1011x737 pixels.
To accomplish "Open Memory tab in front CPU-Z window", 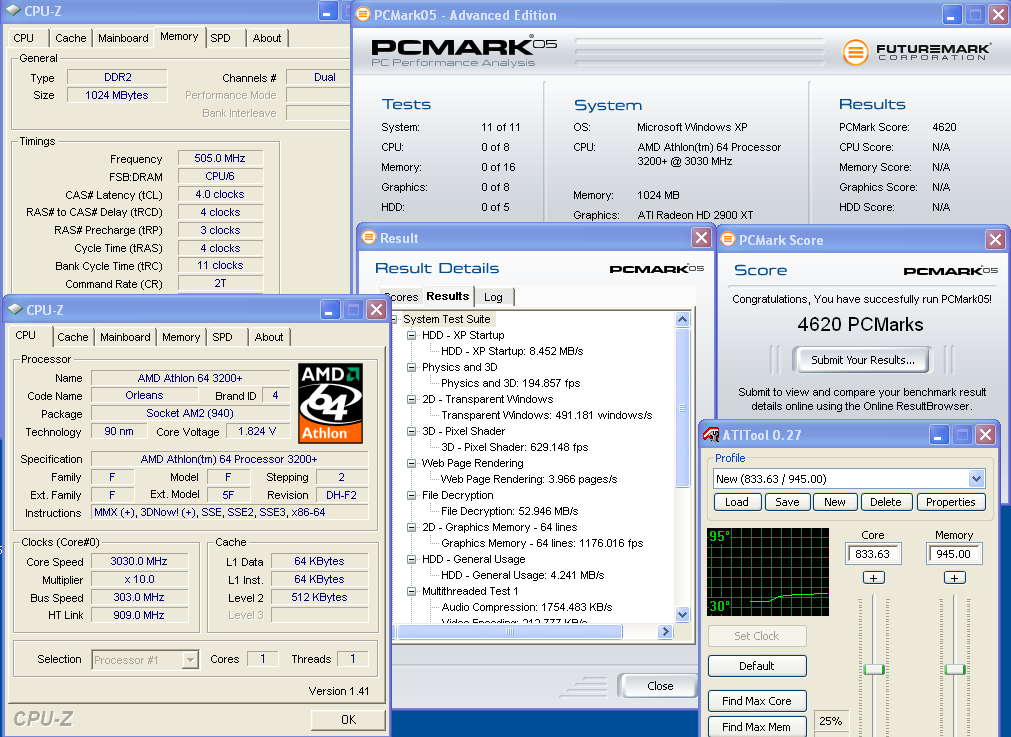I will coord(181,337).
